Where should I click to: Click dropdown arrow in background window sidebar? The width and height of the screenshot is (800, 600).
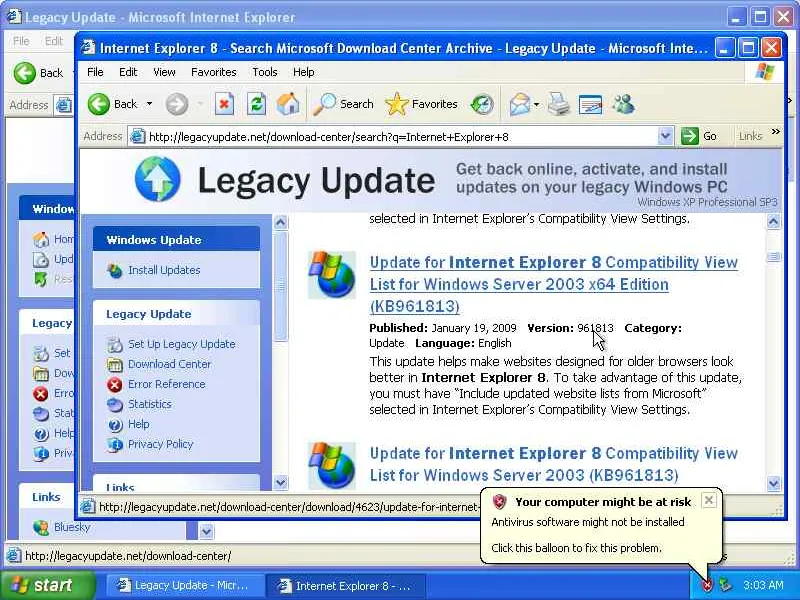point(206,531)
